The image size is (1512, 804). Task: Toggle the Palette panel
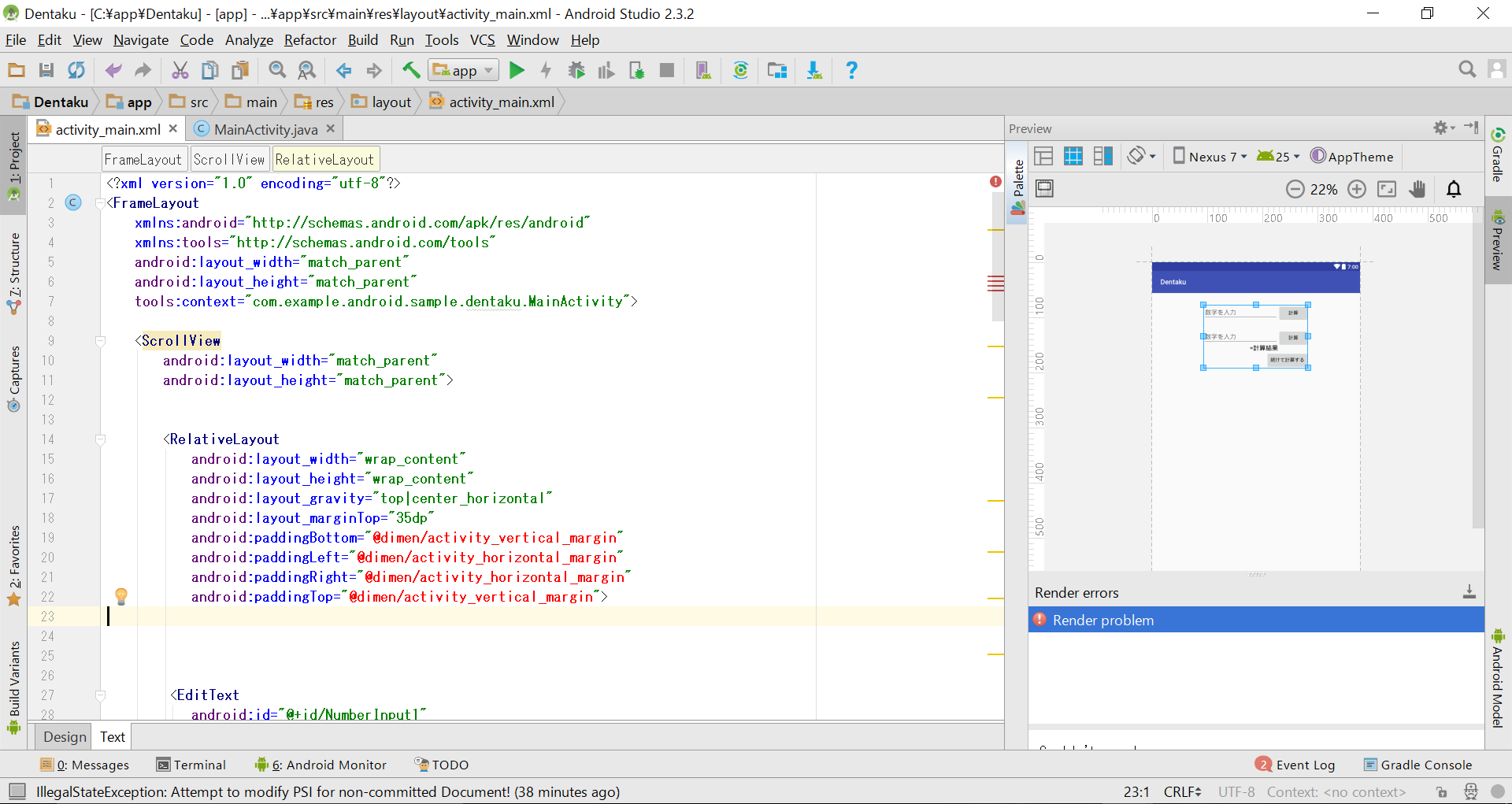click(x=1018, y=185)
